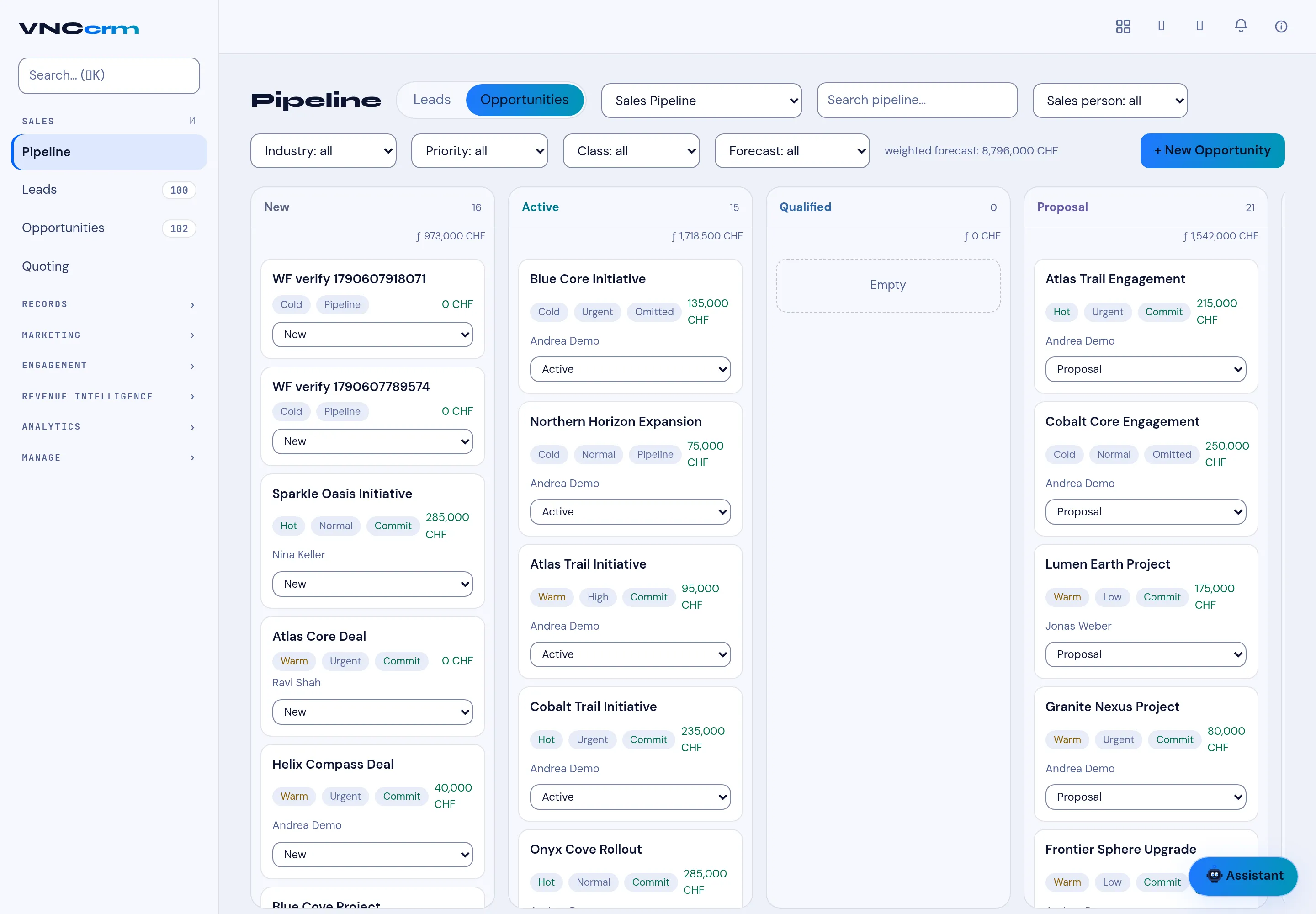The width and height of the screenshot is (1316, 914).
Task: Click the notifications bell icon
Action: pyautogui.click(x=1241, y=26)
